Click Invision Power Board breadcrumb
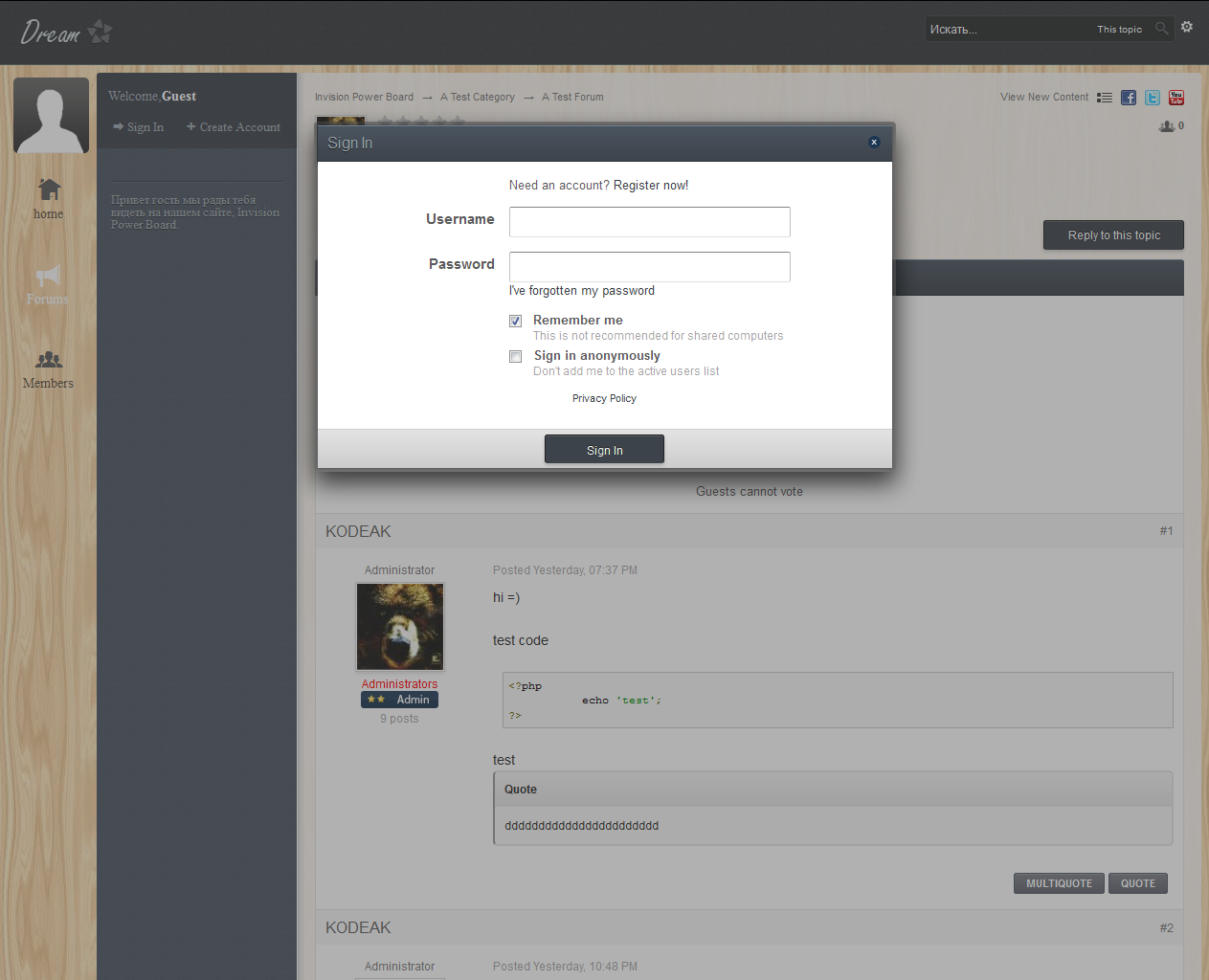Screen dimensions: 1209x980 click(x=364, y=98)
